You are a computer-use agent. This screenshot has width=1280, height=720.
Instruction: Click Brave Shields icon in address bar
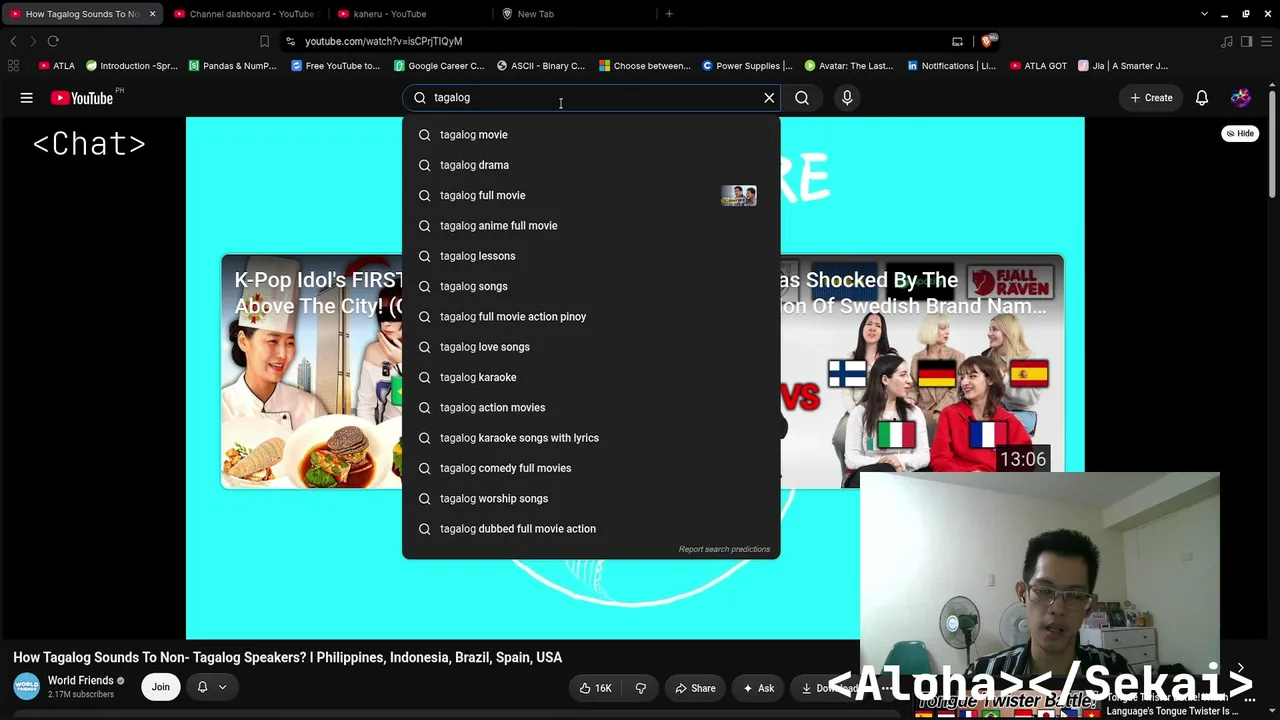[987, 41]
